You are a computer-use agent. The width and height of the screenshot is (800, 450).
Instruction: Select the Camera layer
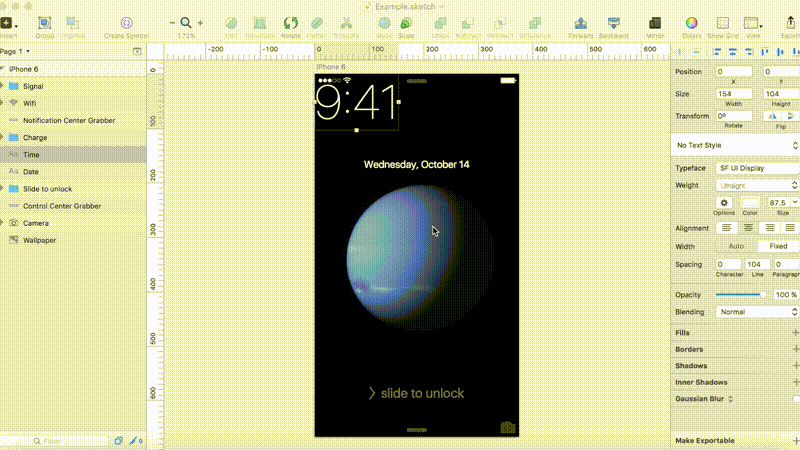click(73, 223)
